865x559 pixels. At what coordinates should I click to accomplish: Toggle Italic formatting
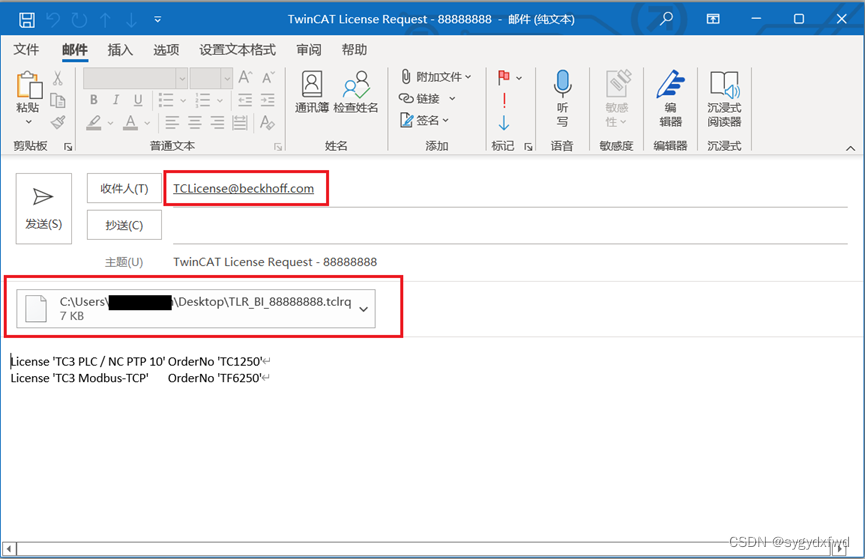click(x=116, y=100)
